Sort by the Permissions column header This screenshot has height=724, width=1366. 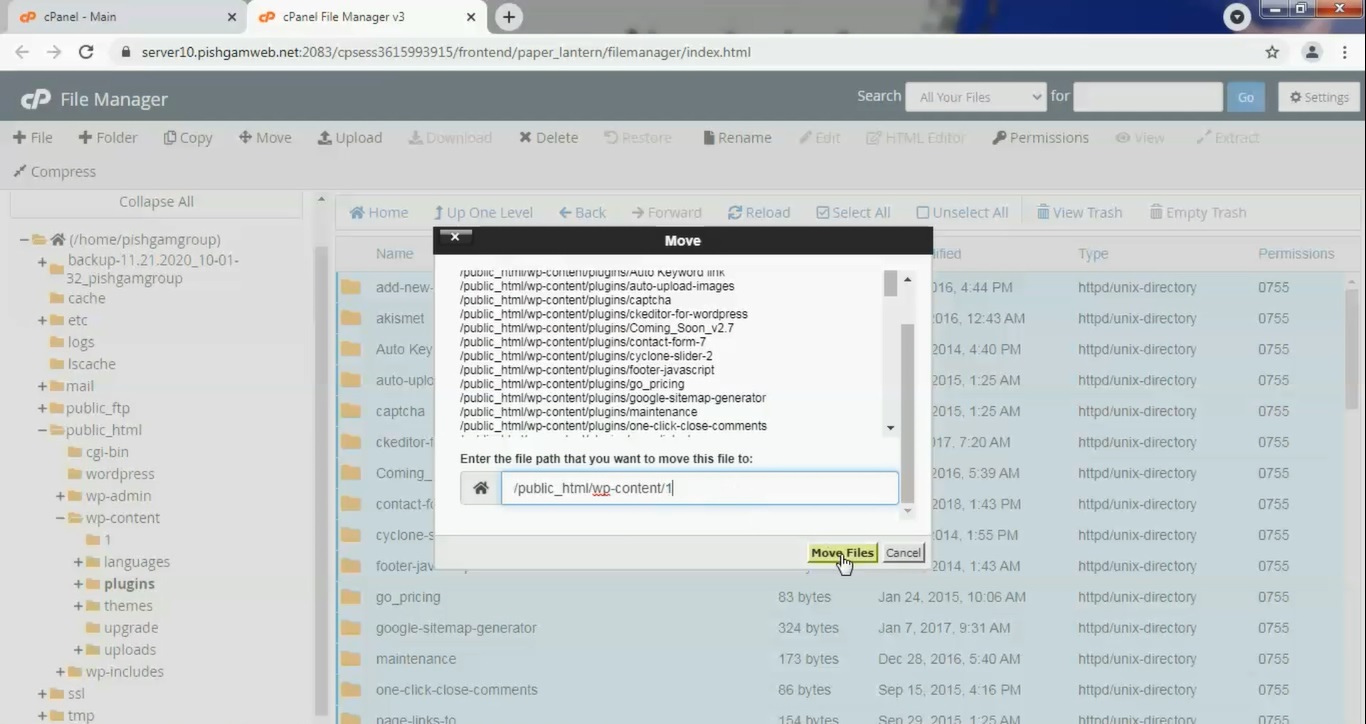[1296, 254]
